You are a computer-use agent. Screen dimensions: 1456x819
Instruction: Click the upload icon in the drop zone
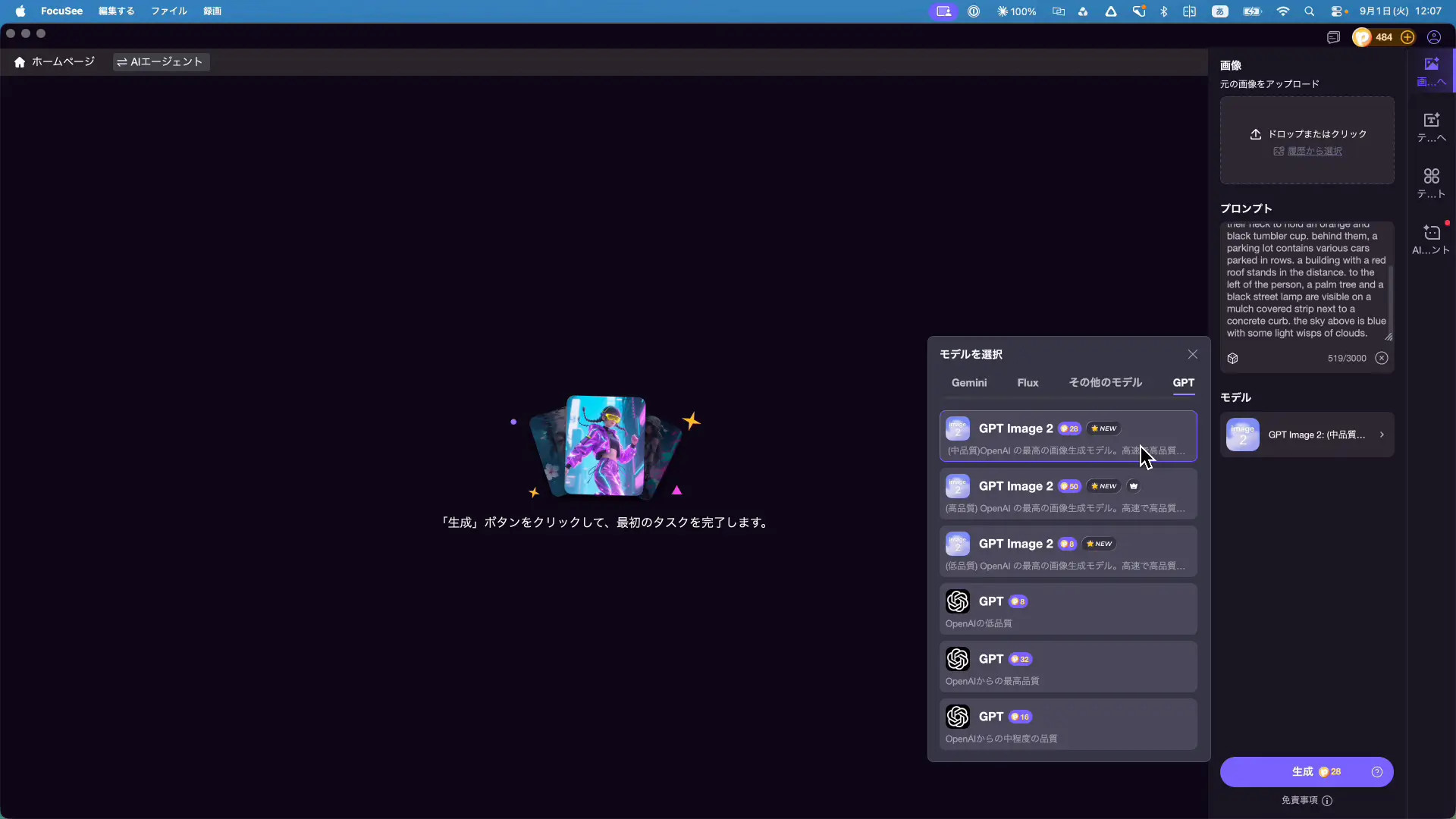click(1256, 134)
